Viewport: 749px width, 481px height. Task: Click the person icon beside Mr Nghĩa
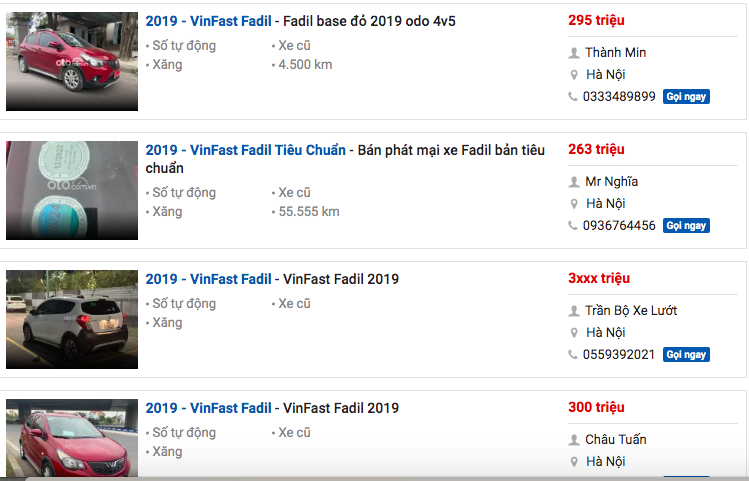point(573,182)
